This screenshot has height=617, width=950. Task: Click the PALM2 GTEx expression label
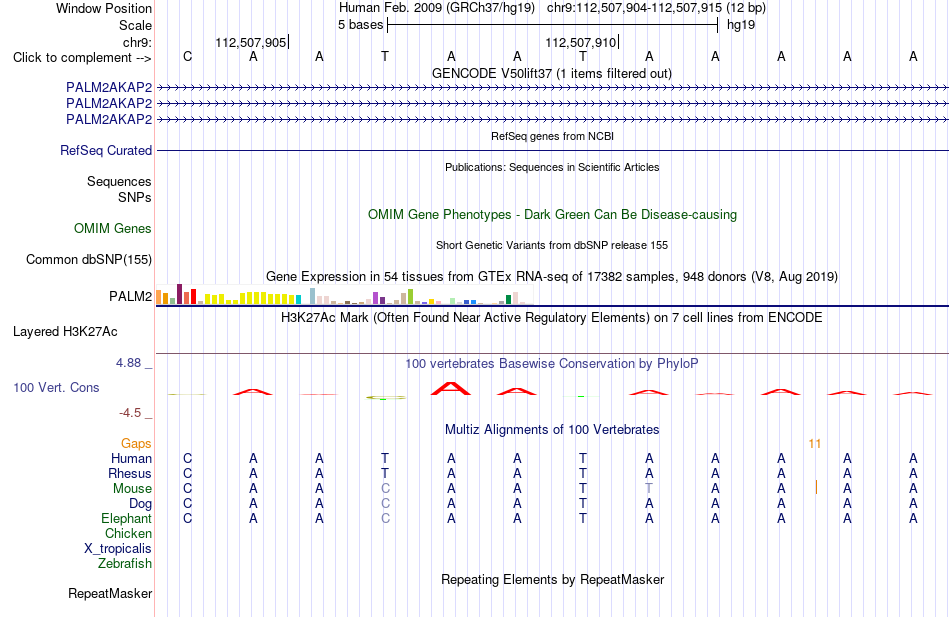(x=130, y=296)
